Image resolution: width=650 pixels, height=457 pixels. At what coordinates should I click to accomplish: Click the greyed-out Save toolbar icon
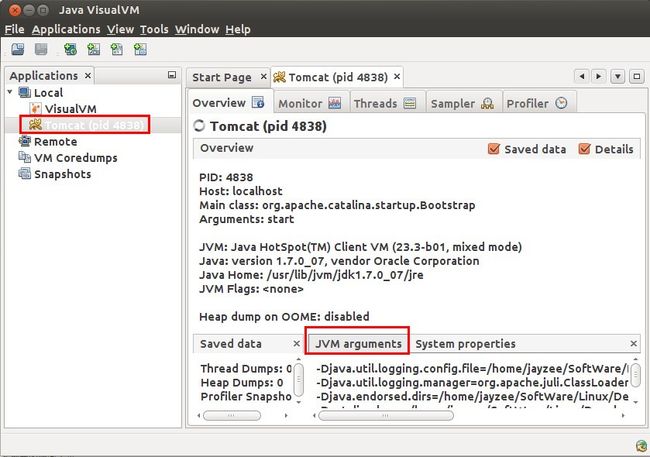[41, 49]
